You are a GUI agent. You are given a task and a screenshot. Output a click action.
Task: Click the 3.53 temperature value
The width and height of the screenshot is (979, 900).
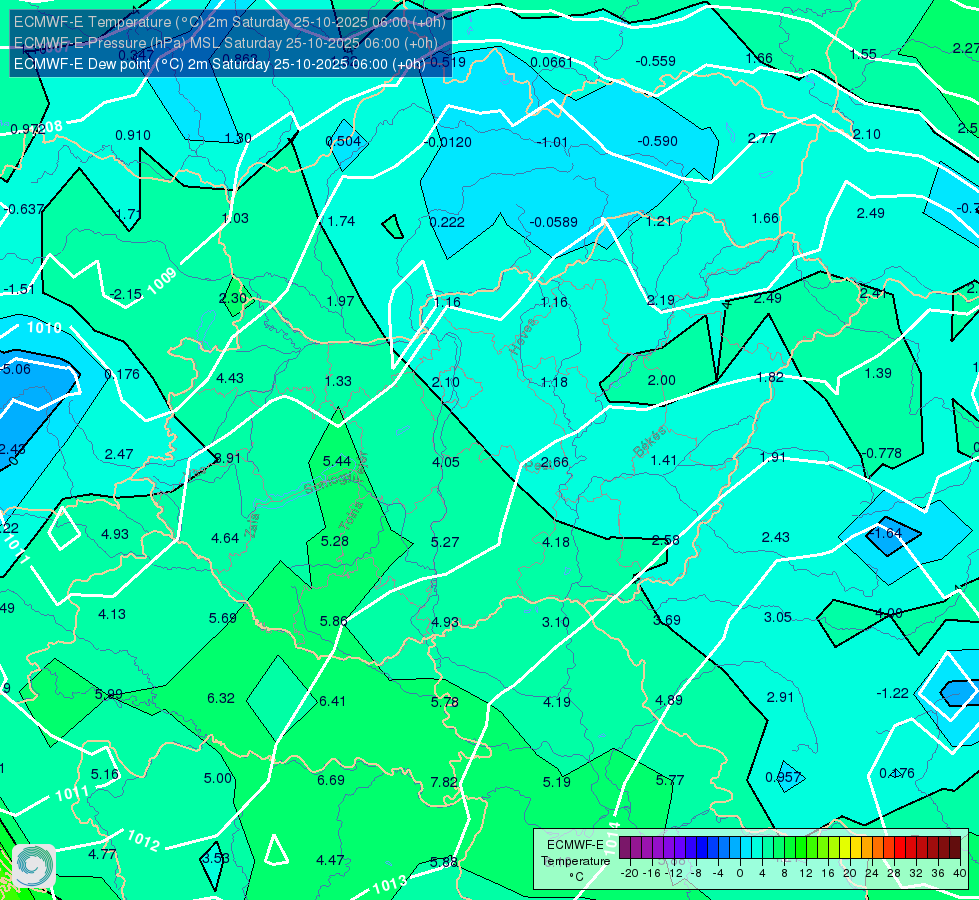(216, 858)
